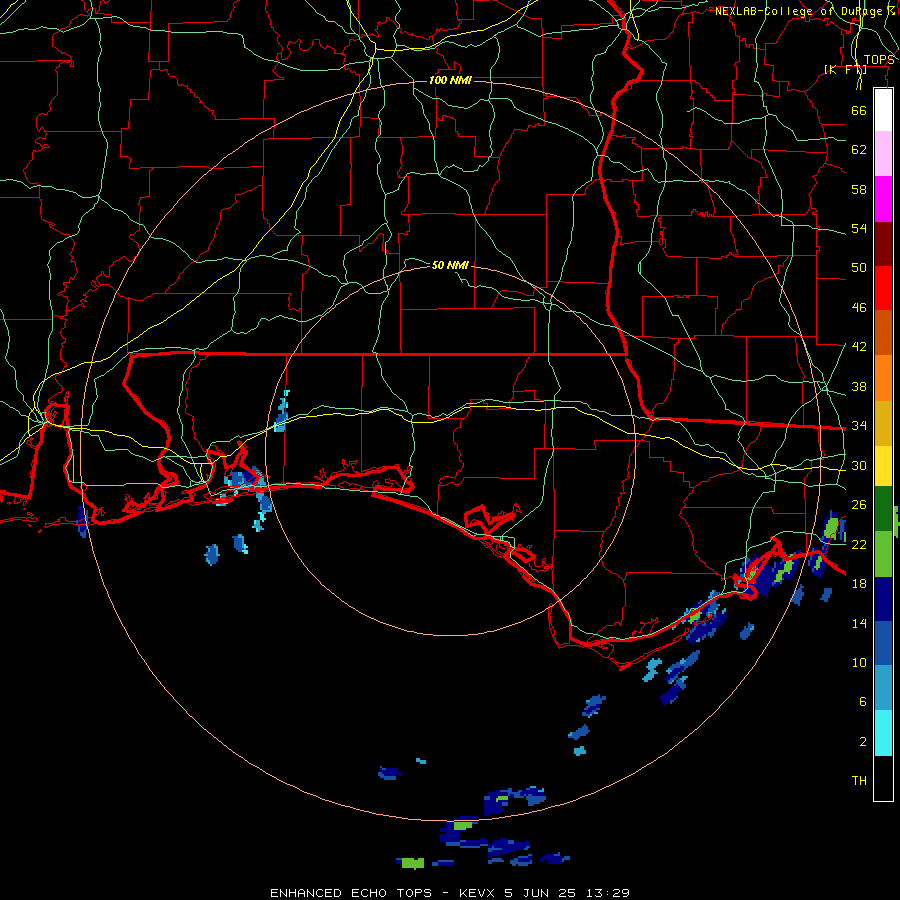
Task: Click the "K FT" units label
Action: pos(845,69)
